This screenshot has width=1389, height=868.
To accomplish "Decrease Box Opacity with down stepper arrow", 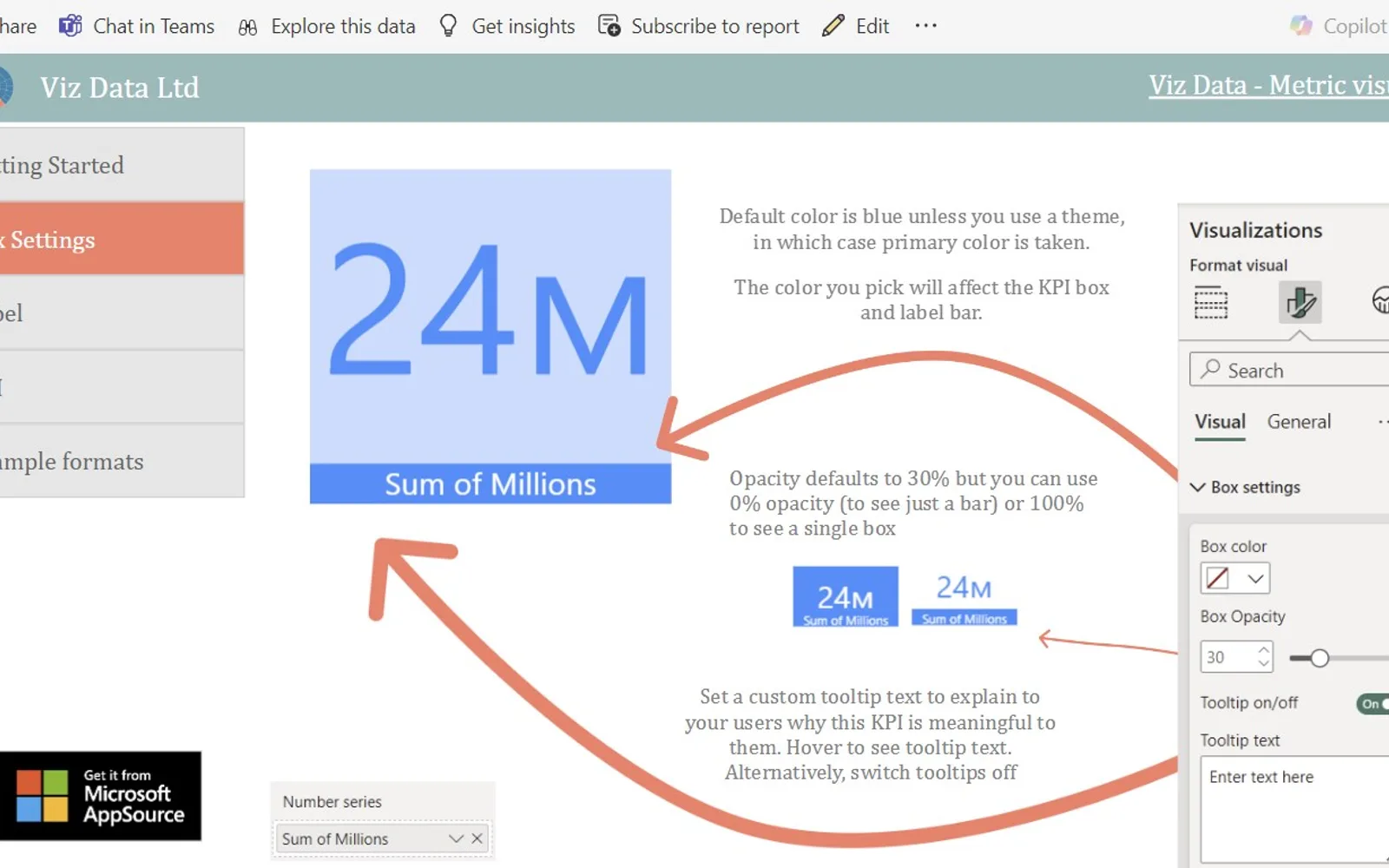I will pos(1264,664).
